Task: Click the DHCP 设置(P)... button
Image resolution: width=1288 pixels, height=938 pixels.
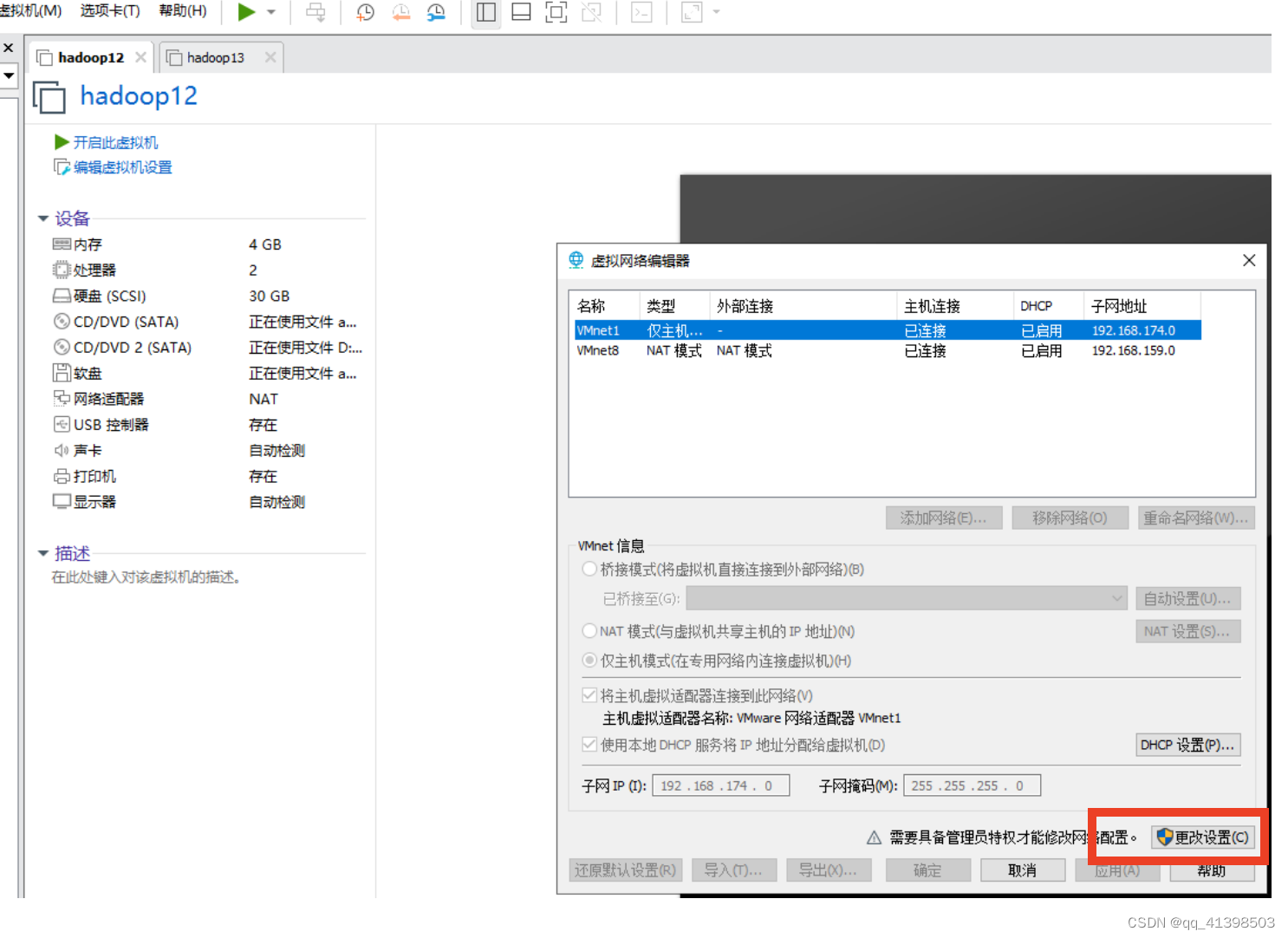Action: pos(1187,745)
